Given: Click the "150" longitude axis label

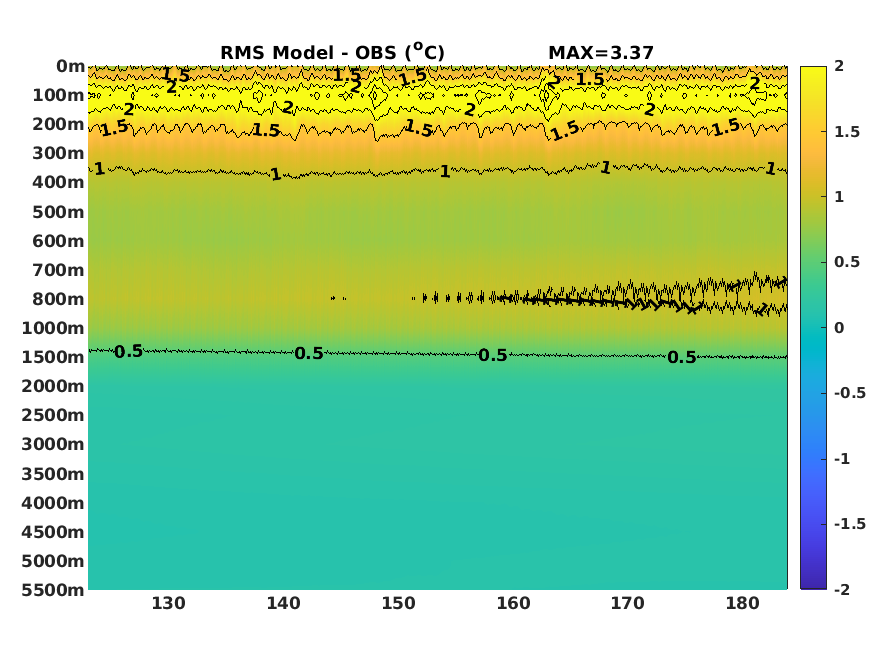Looking at the screenshot, I should click(x=398, y=604).
